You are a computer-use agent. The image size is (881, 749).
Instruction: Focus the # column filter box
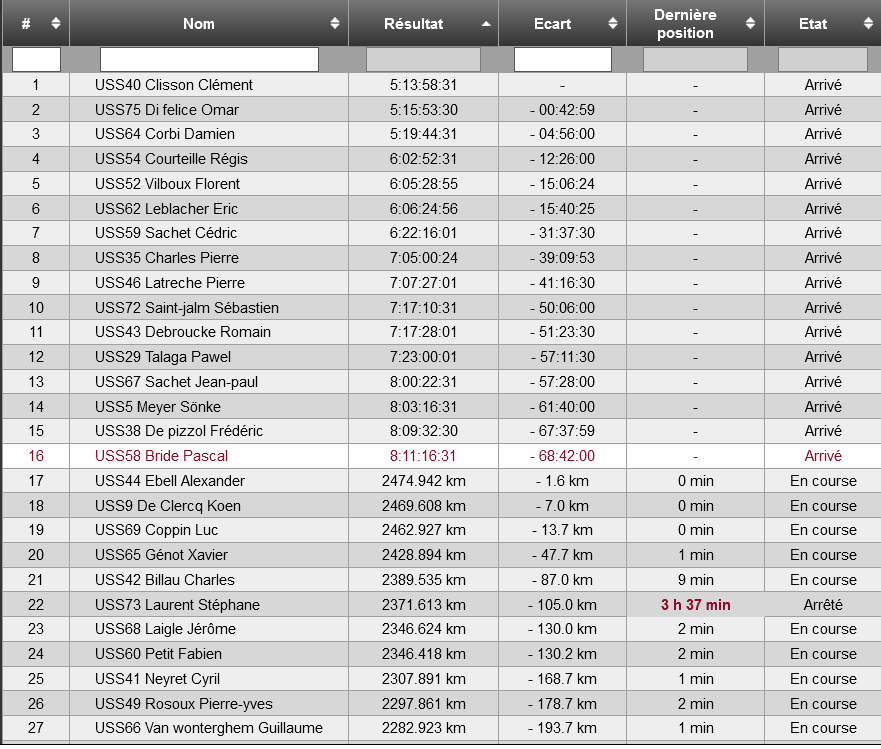[x=36, y=60]
